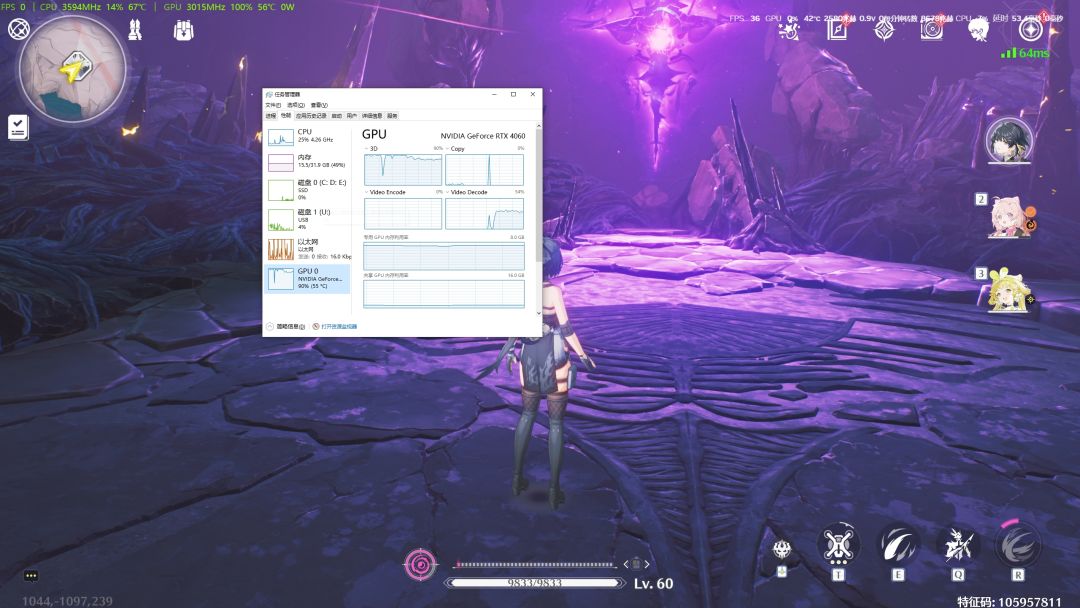This screenshot has width=1080, height=608.
Task: Click the Video Decode usage graph
Action: [484, 213]
